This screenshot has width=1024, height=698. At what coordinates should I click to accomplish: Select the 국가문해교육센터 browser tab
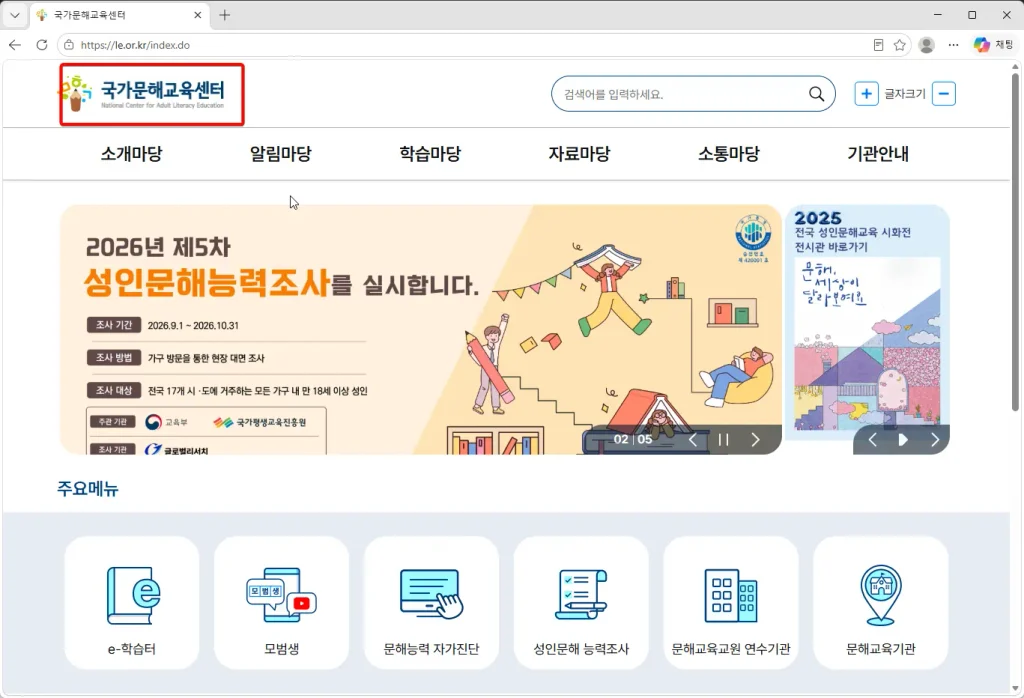(119, 15)
